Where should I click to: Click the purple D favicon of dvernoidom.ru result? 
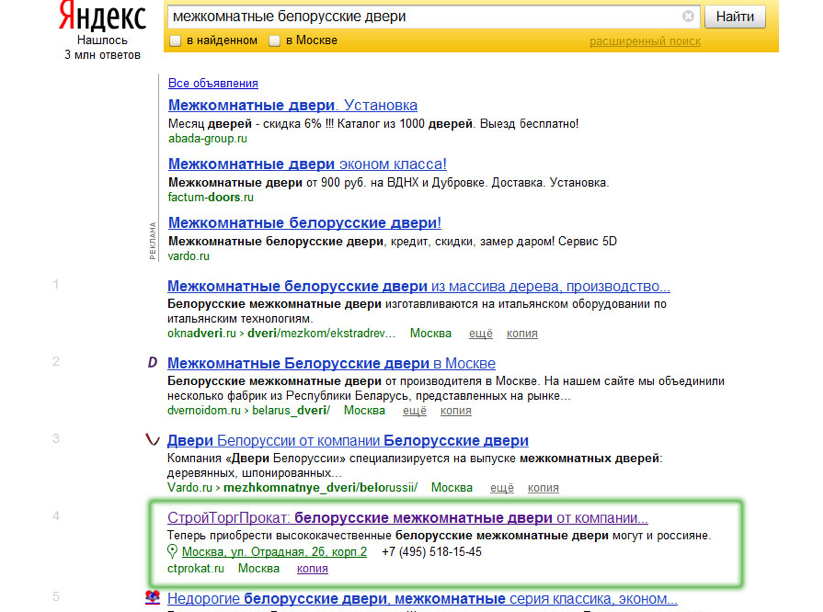tap(151, 363)
